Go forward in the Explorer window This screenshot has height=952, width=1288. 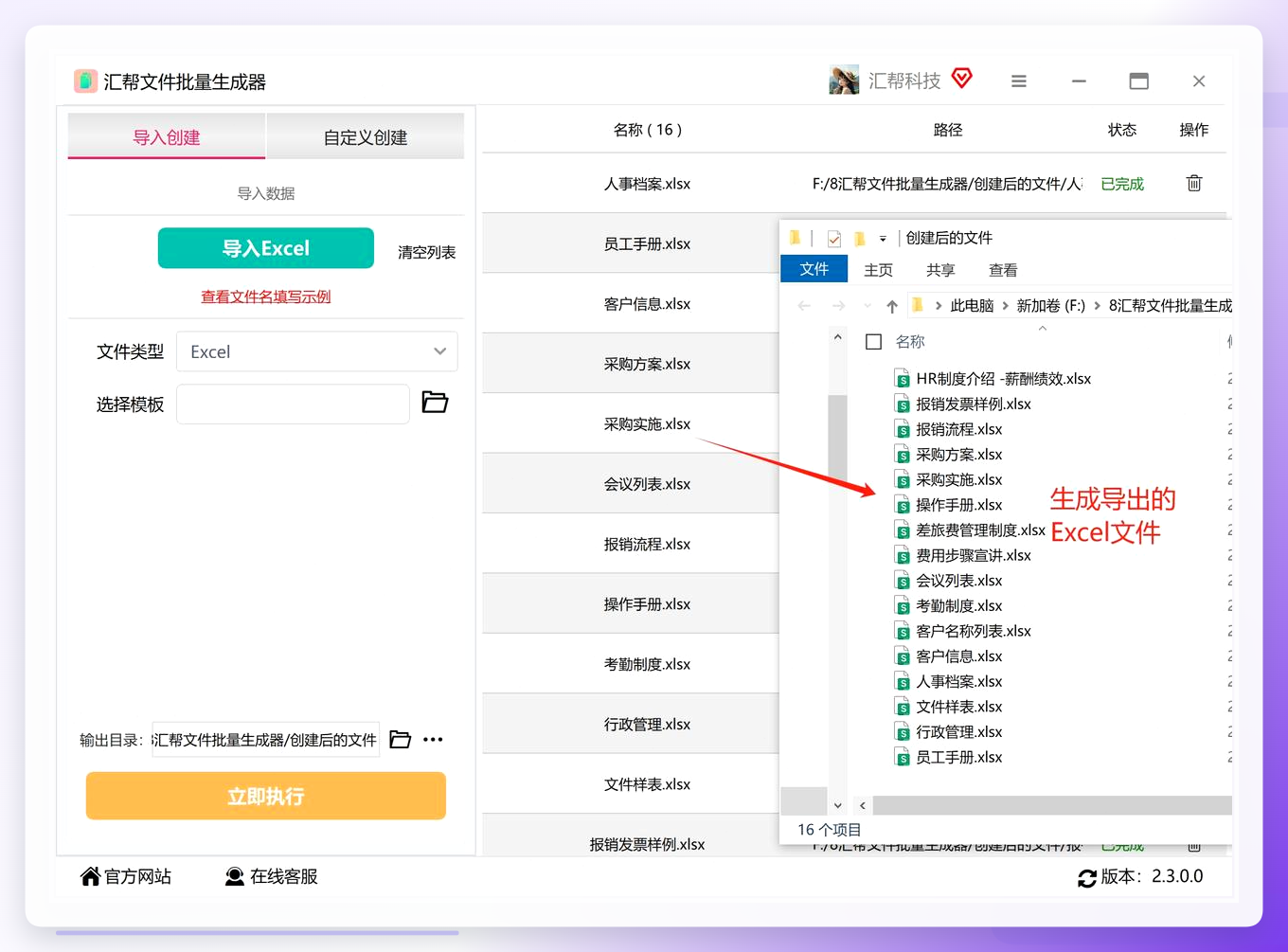(x=838, y=305)
